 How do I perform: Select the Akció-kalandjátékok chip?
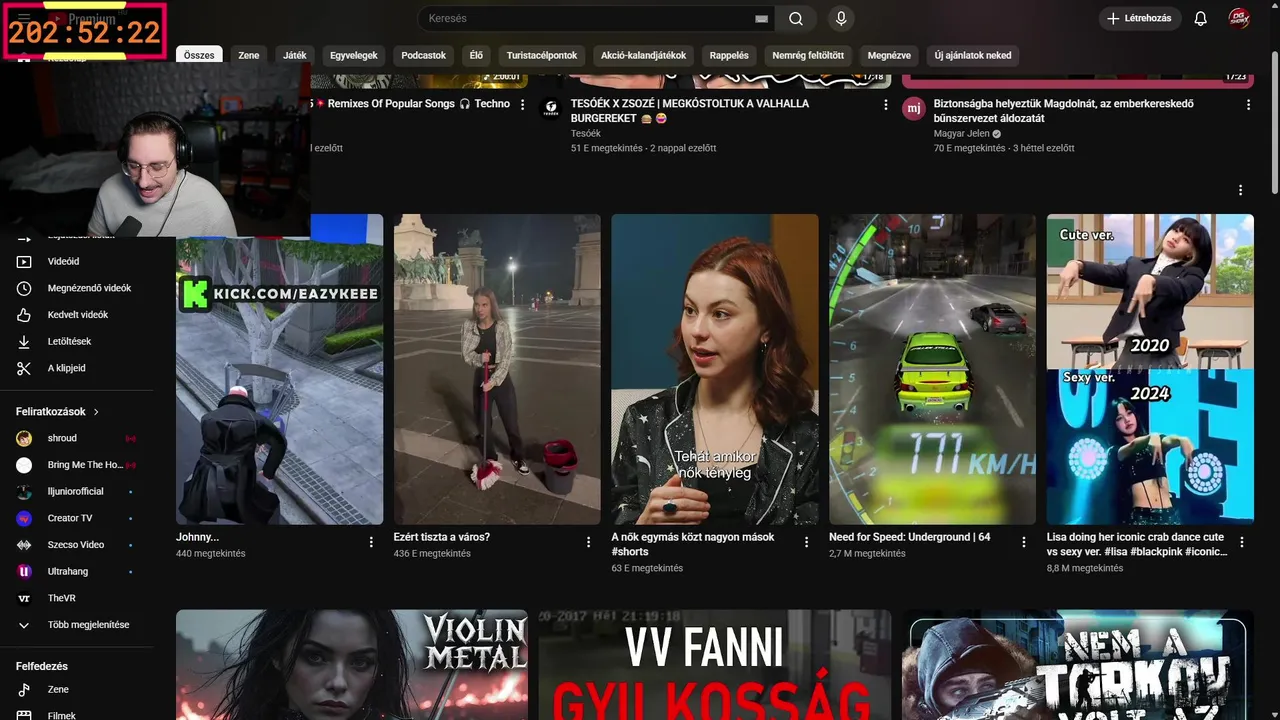[644, 56]
